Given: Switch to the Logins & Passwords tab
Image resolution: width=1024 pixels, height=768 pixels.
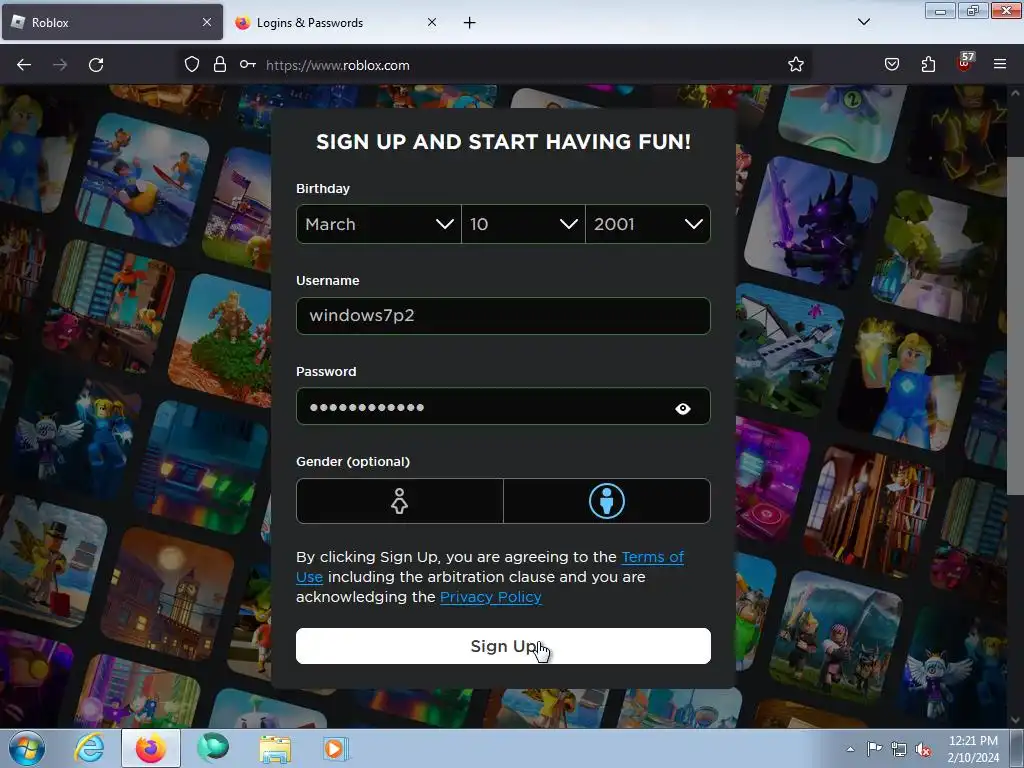Looking at the screenshot, I should pos(336,22).
